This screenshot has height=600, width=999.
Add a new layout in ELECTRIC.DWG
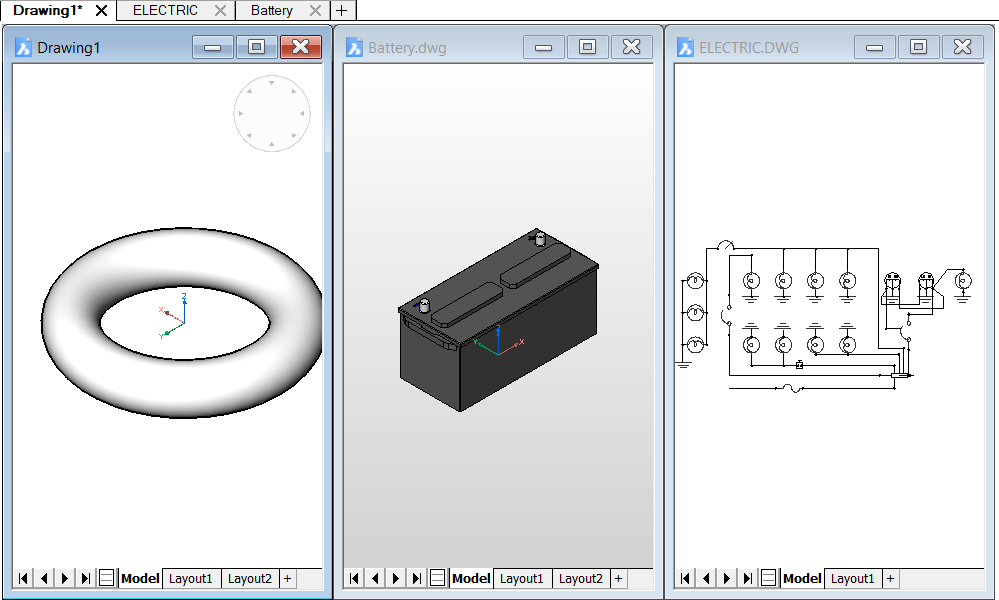coord(890,578)
